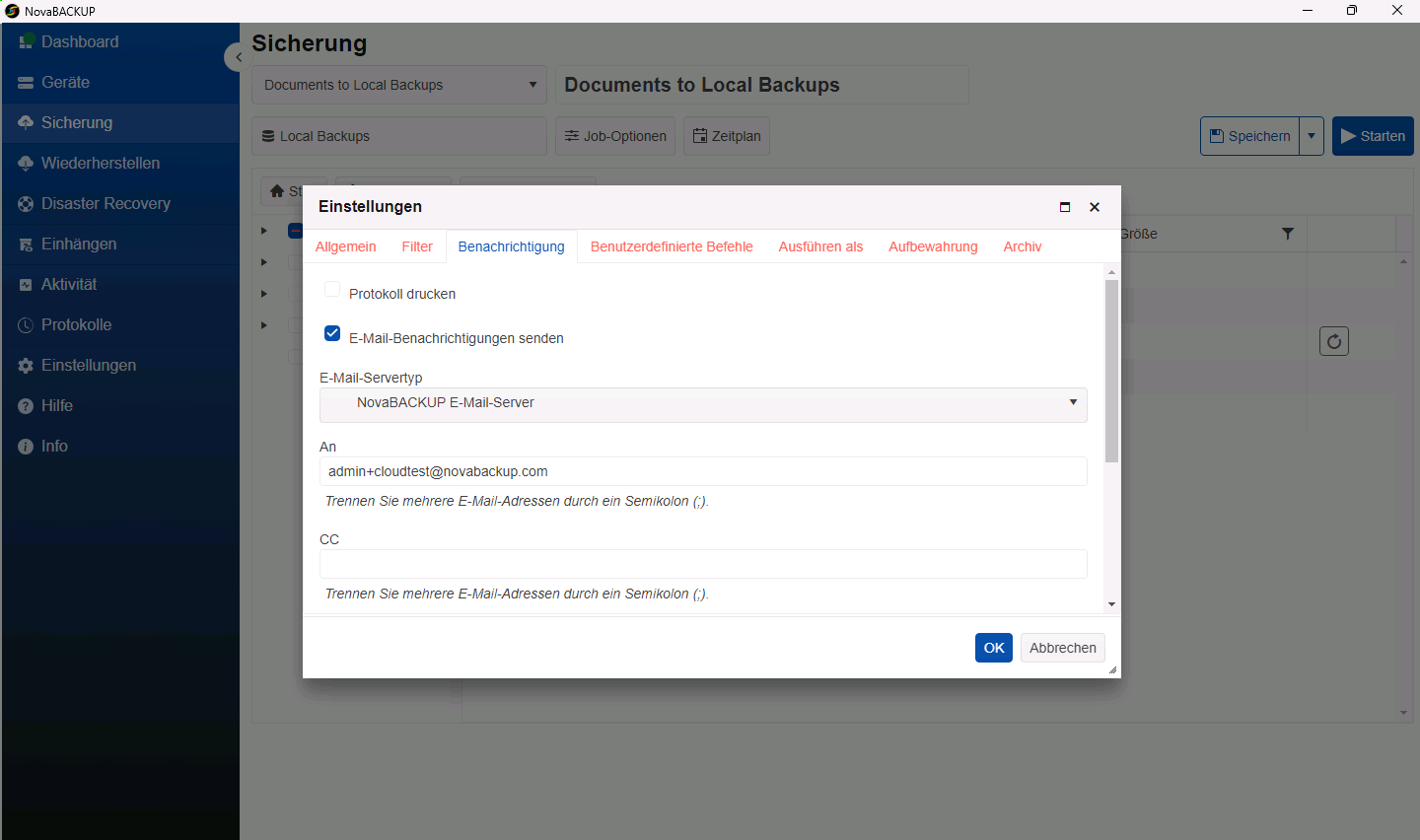Image resolution: width=1420 pixels, height=840 pixels.
Task: Show the Info page from sidebar
Action: (120, 447)
